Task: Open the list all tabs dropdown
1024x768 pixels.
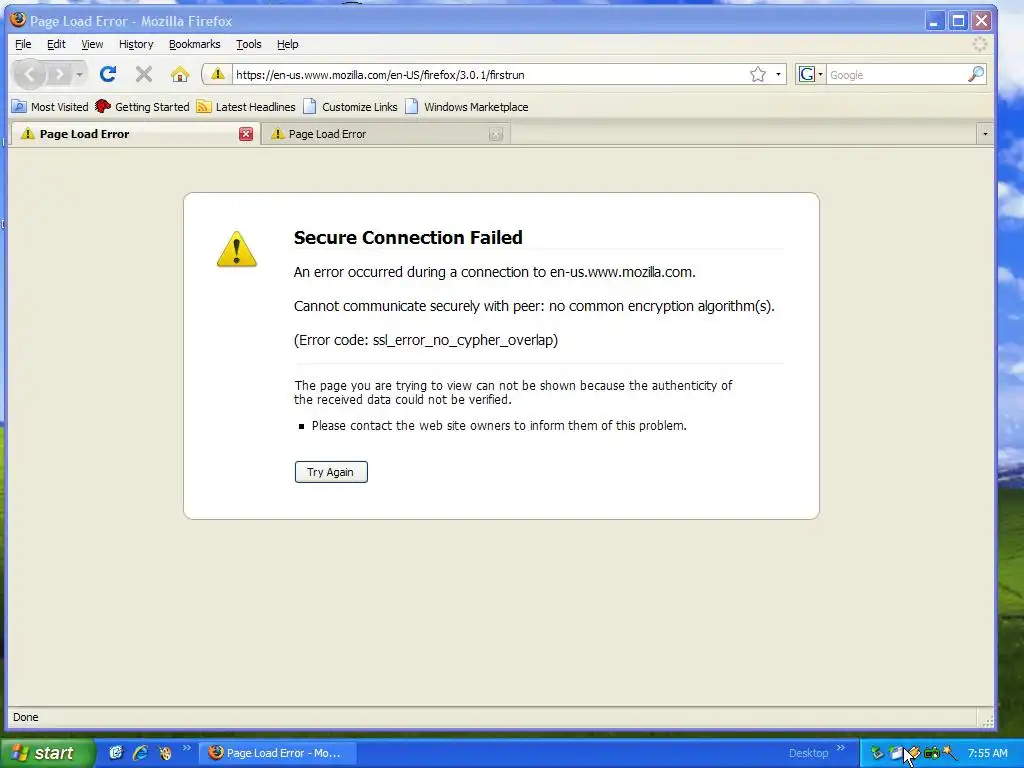Action: tap(985, 134)
